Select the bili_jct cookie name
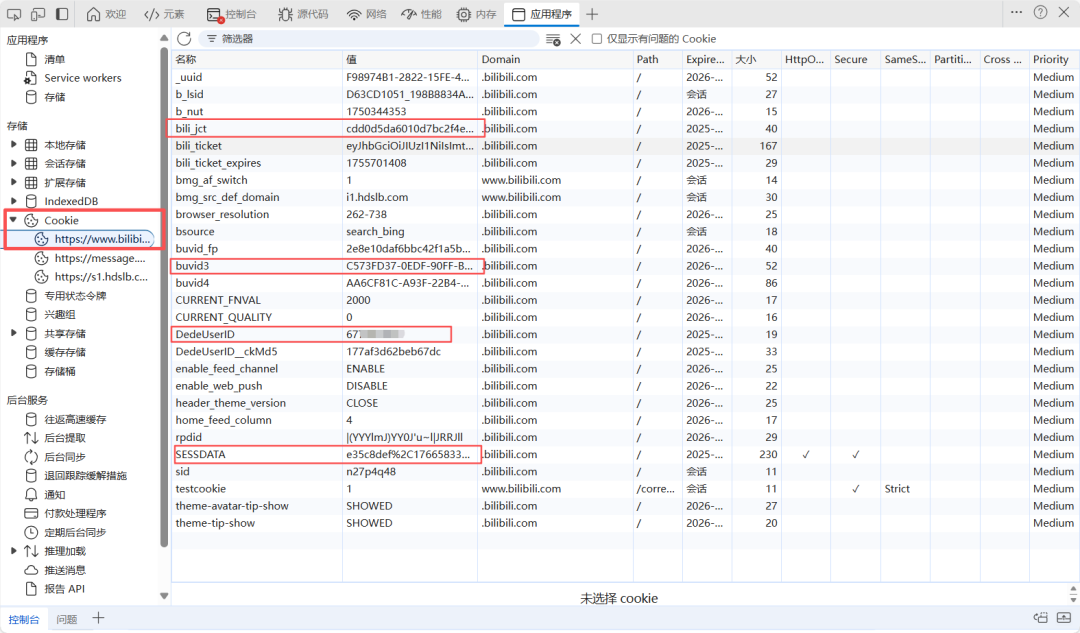The width and height of the screenshot is (1080, 633). coord(191,129)
